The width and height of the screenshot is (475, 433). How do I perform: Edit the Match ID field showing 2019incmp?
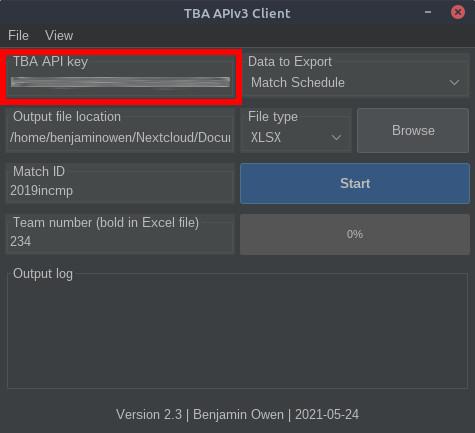[x=120, y=191]
